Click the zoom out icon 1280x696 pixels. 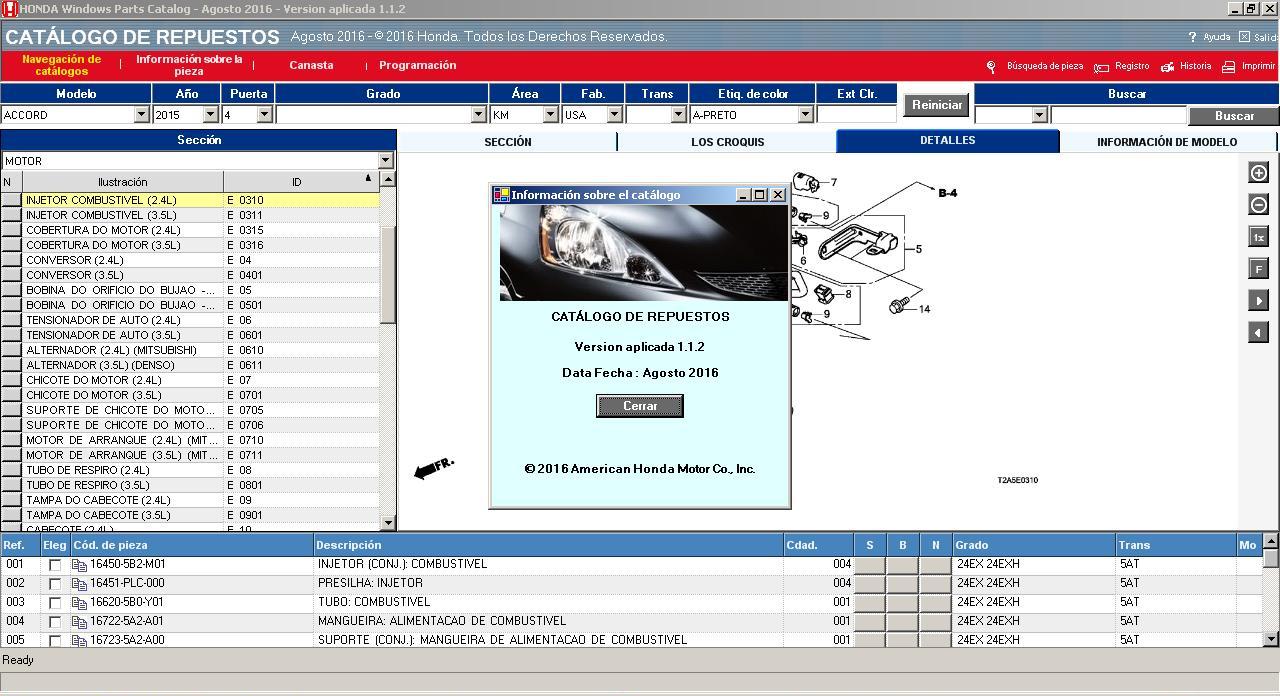click(x=1258, y=204)
